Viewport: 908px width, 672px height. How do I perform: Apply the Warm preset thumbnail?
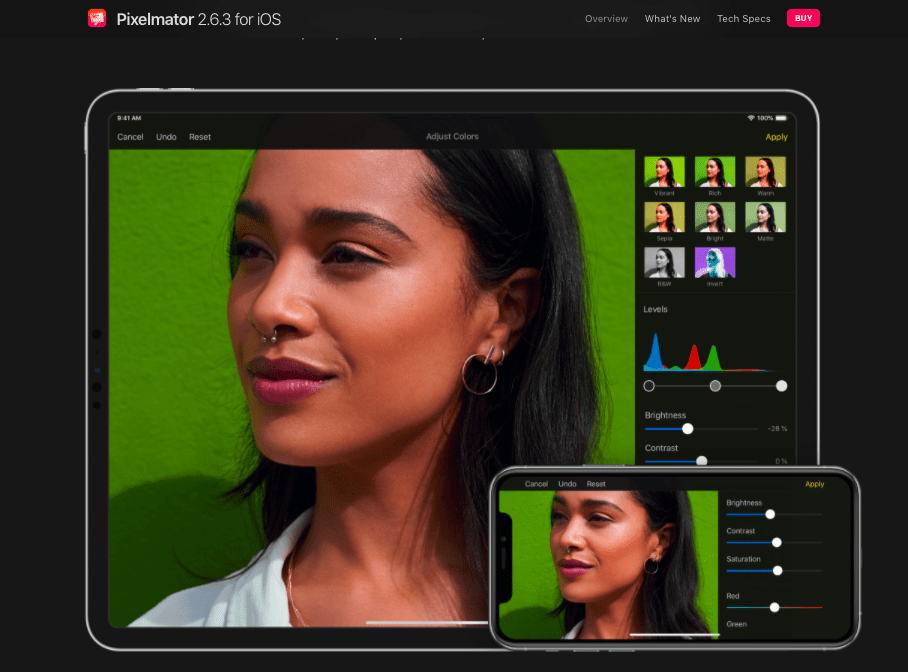[x=765, y=172]
